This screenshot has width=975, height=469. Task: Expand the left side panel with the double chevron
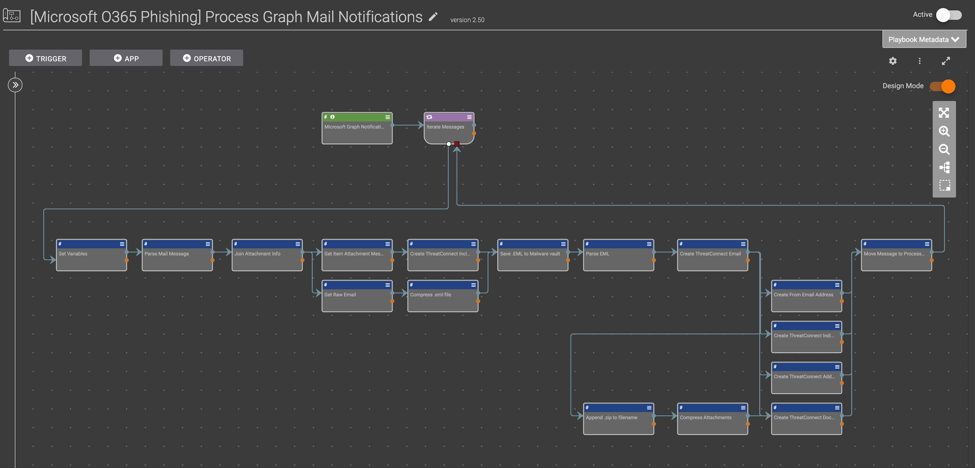16,85
